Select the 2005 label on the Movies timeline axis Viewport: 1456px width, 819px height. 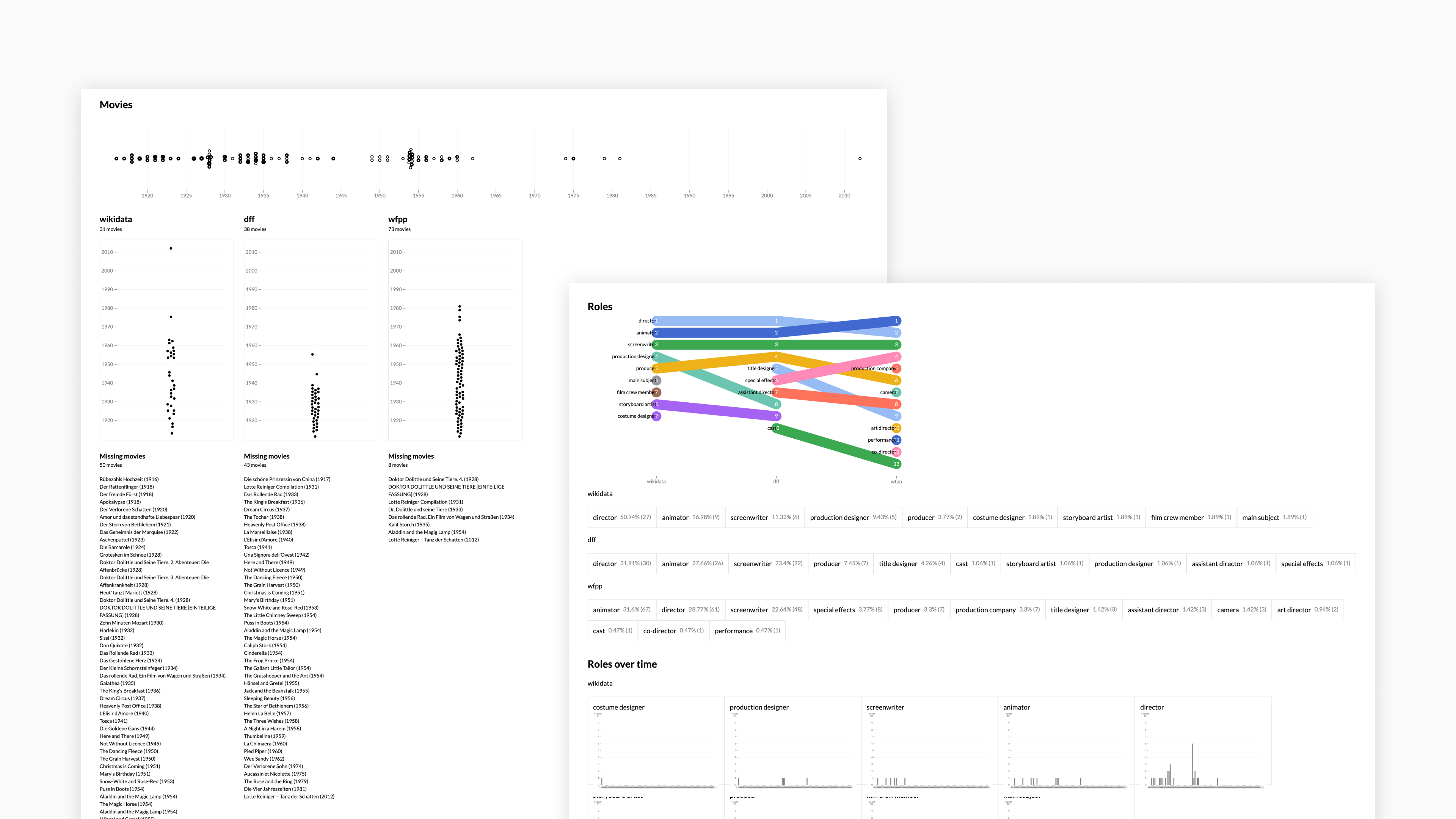[805, 196]
